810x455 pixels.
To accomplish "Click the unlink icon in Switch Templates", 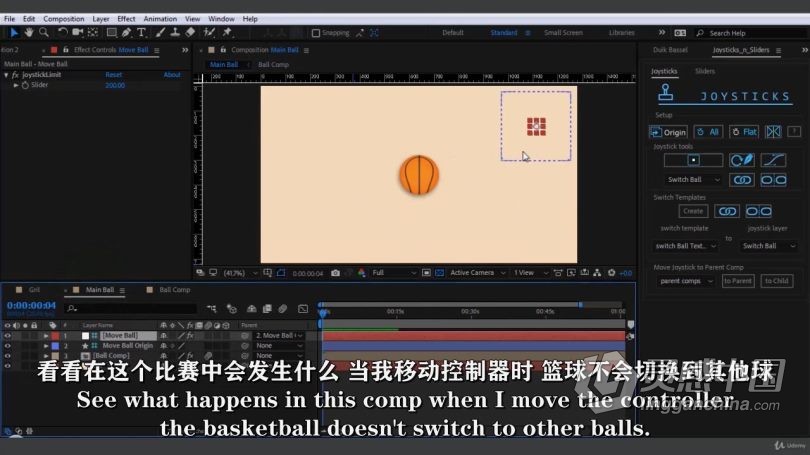I will pyautogui.click(x=758, y=211).
